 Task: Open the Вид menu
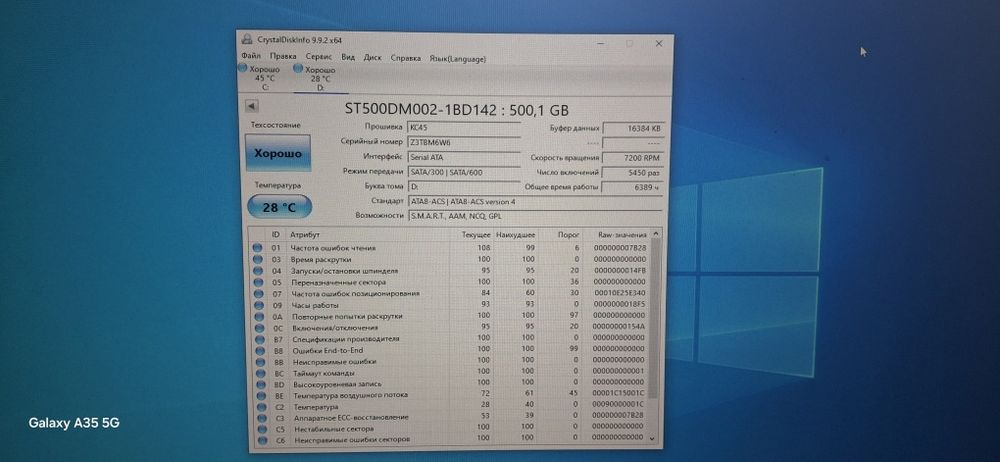click(x=348, y=57)
